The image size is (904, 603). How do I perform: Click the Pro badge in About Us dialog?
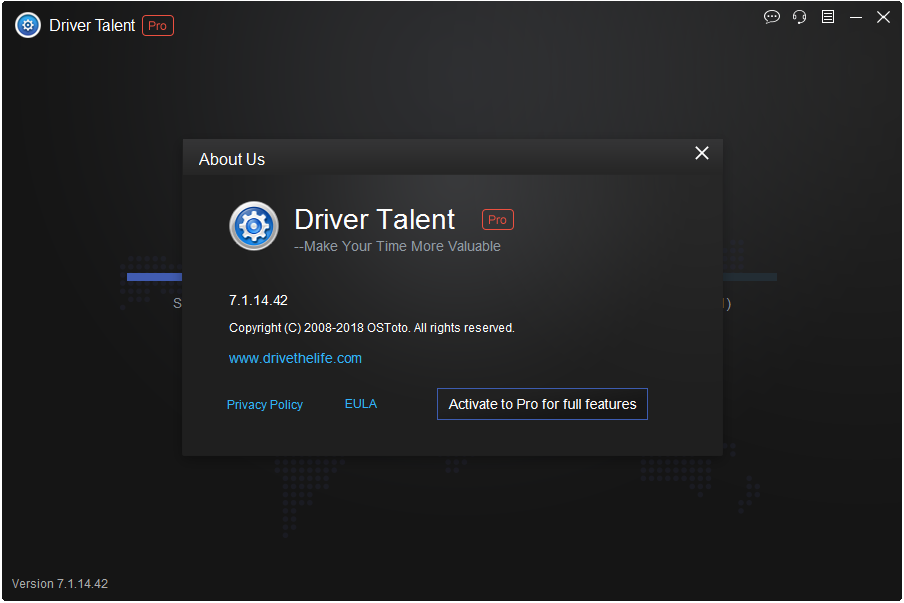point(498,220)
